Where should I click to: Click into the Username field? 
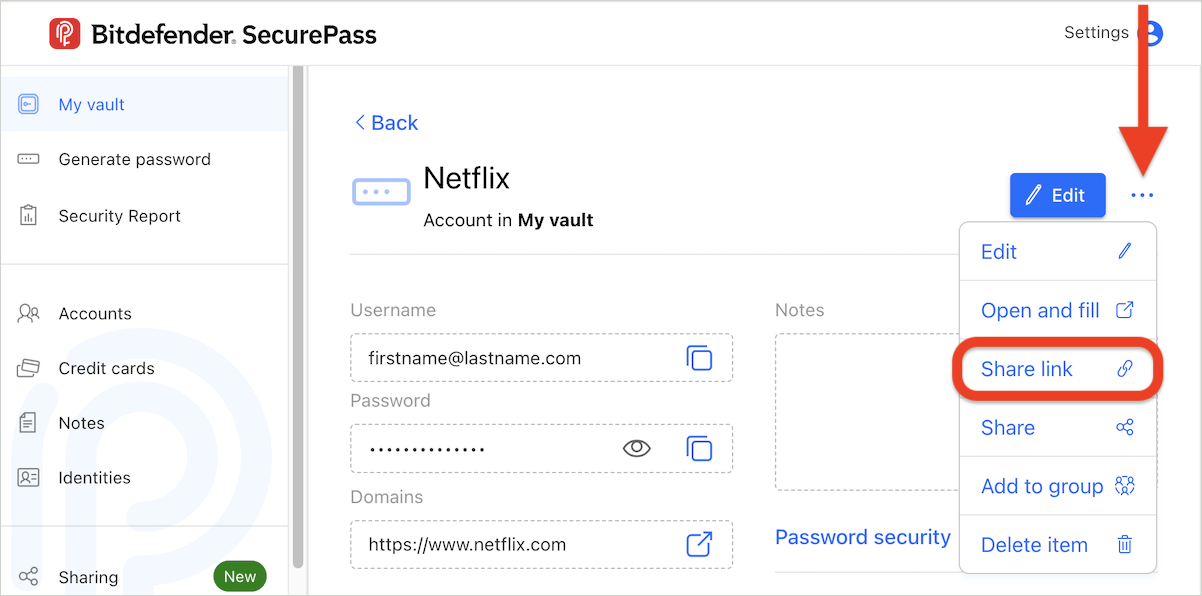tap(541, 358)
